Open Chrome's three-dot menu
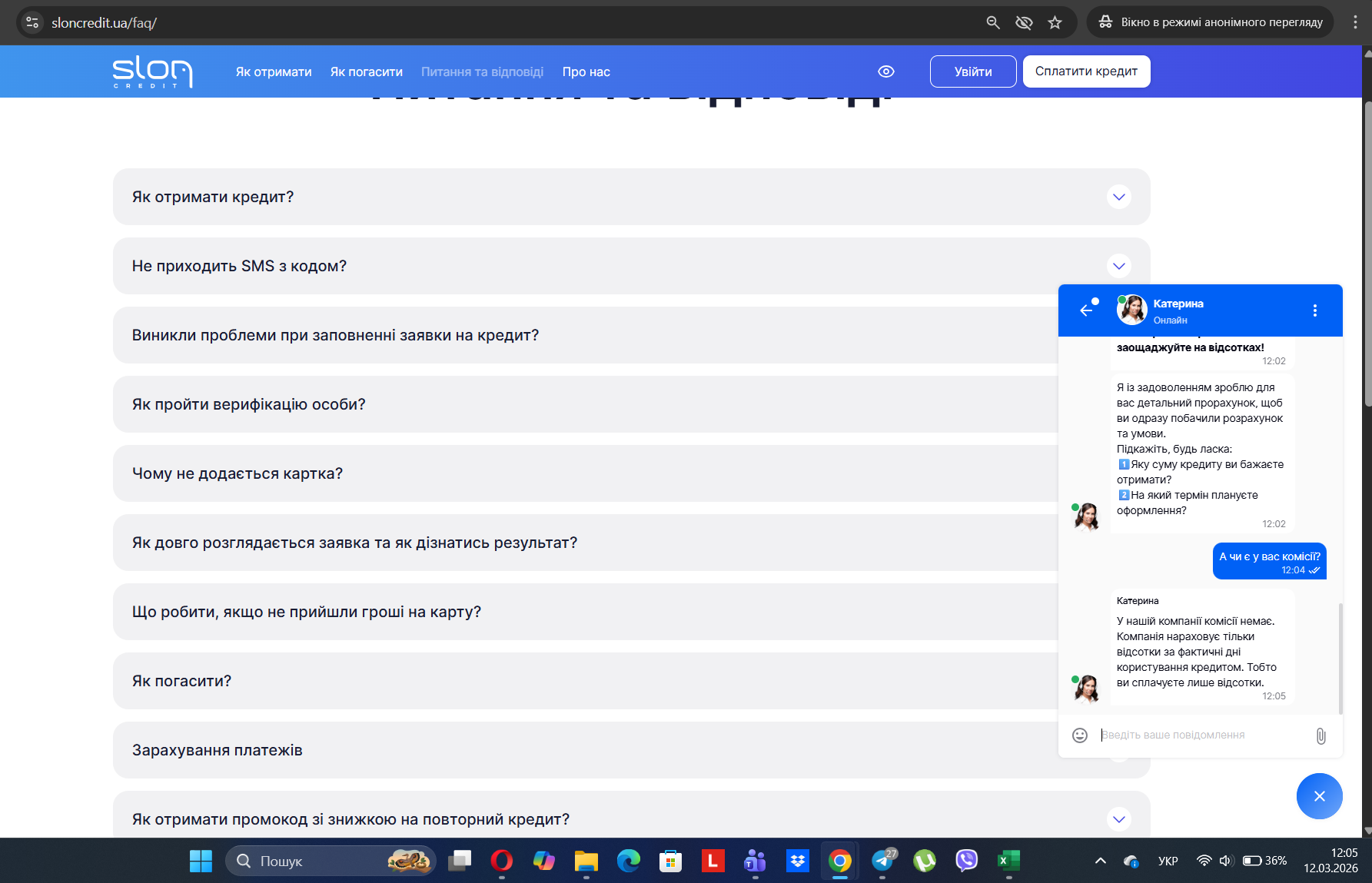 (x=1355, y=22)
